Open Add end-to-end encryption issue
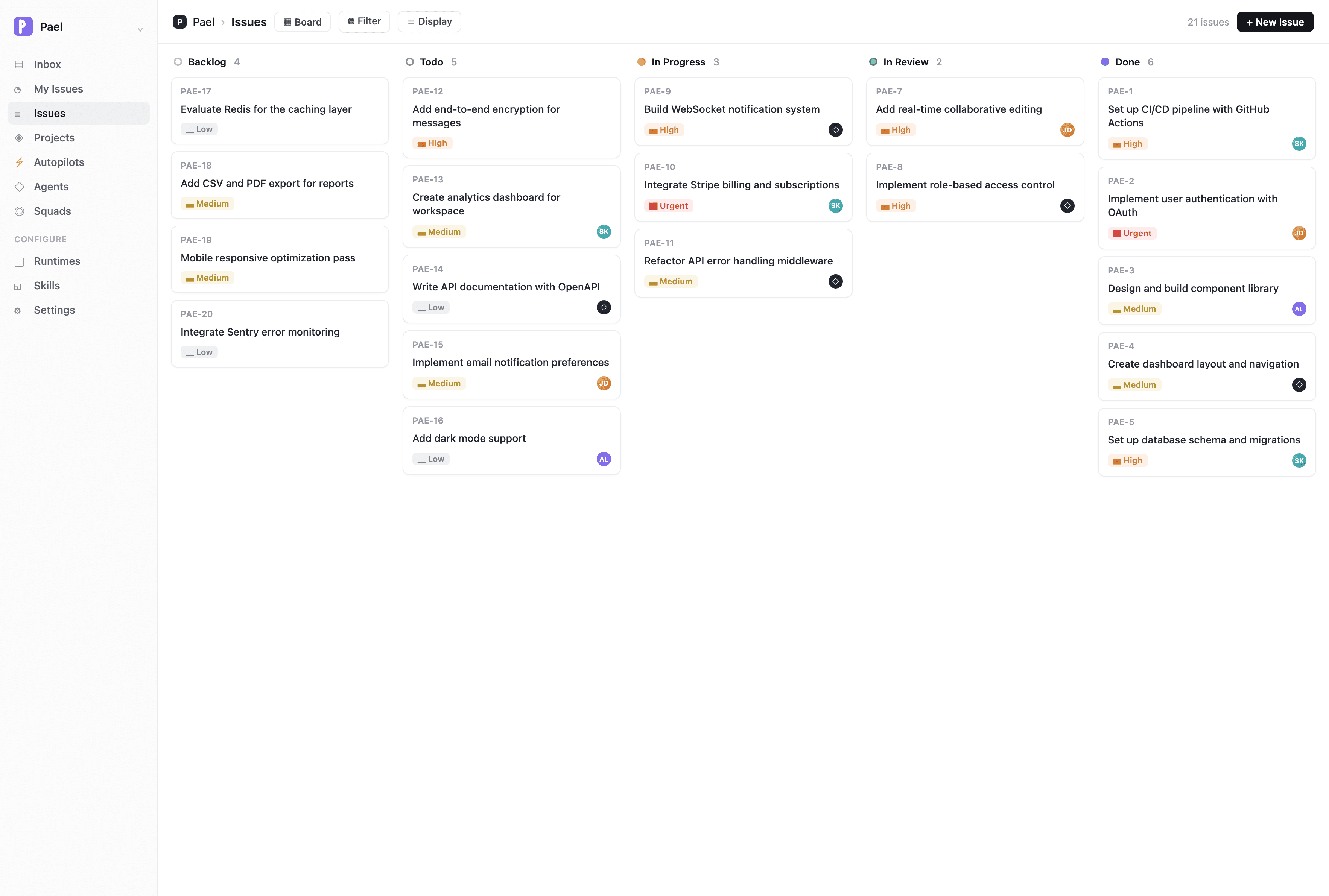Screen dimensions: 1329x896 click(x=512, y=118)
